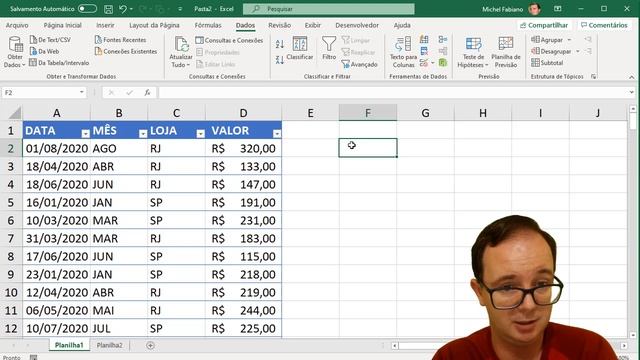Image resolution: width=640 pixels, height=360 pixels.
Task: Collapse the ribbon with the chevron
Action: [631, 77]
